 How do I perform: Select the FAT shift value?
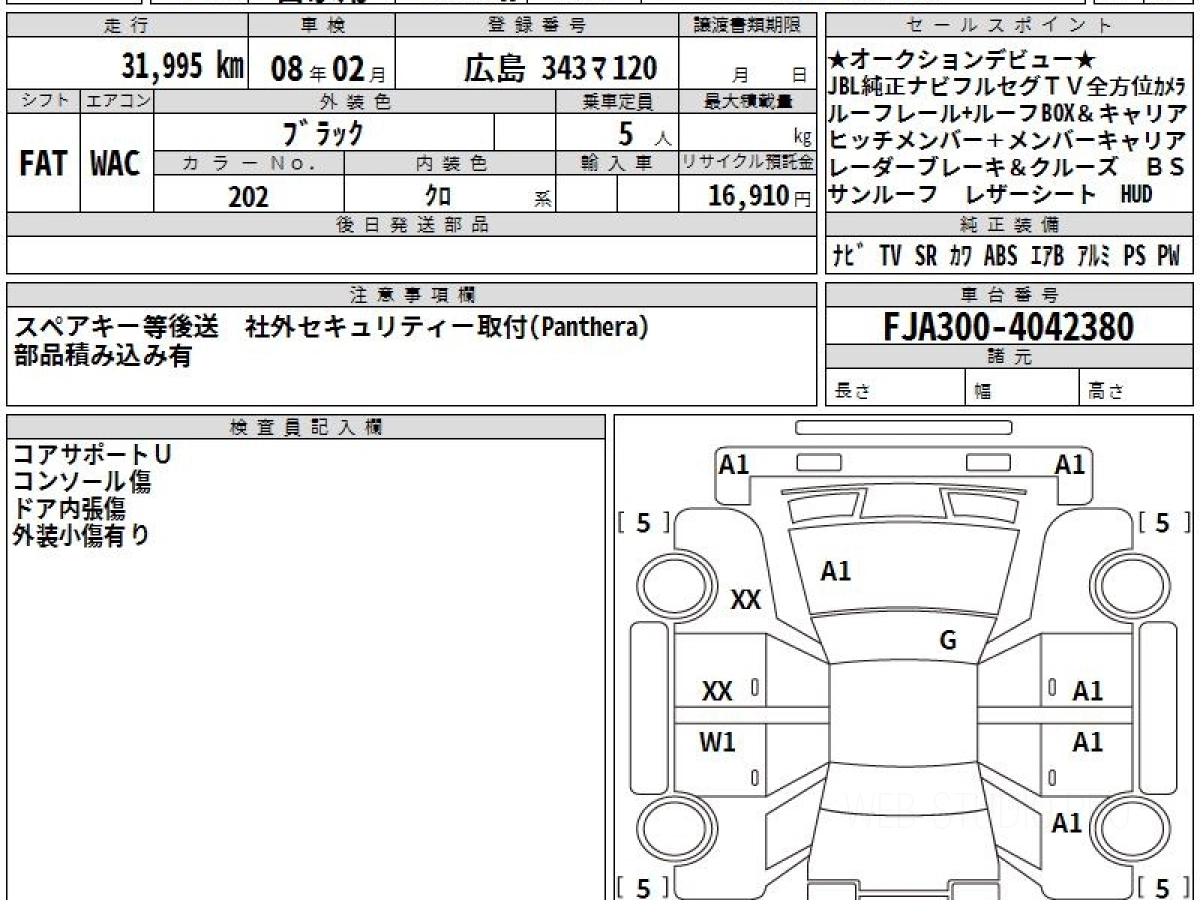[x=43, y=164]
